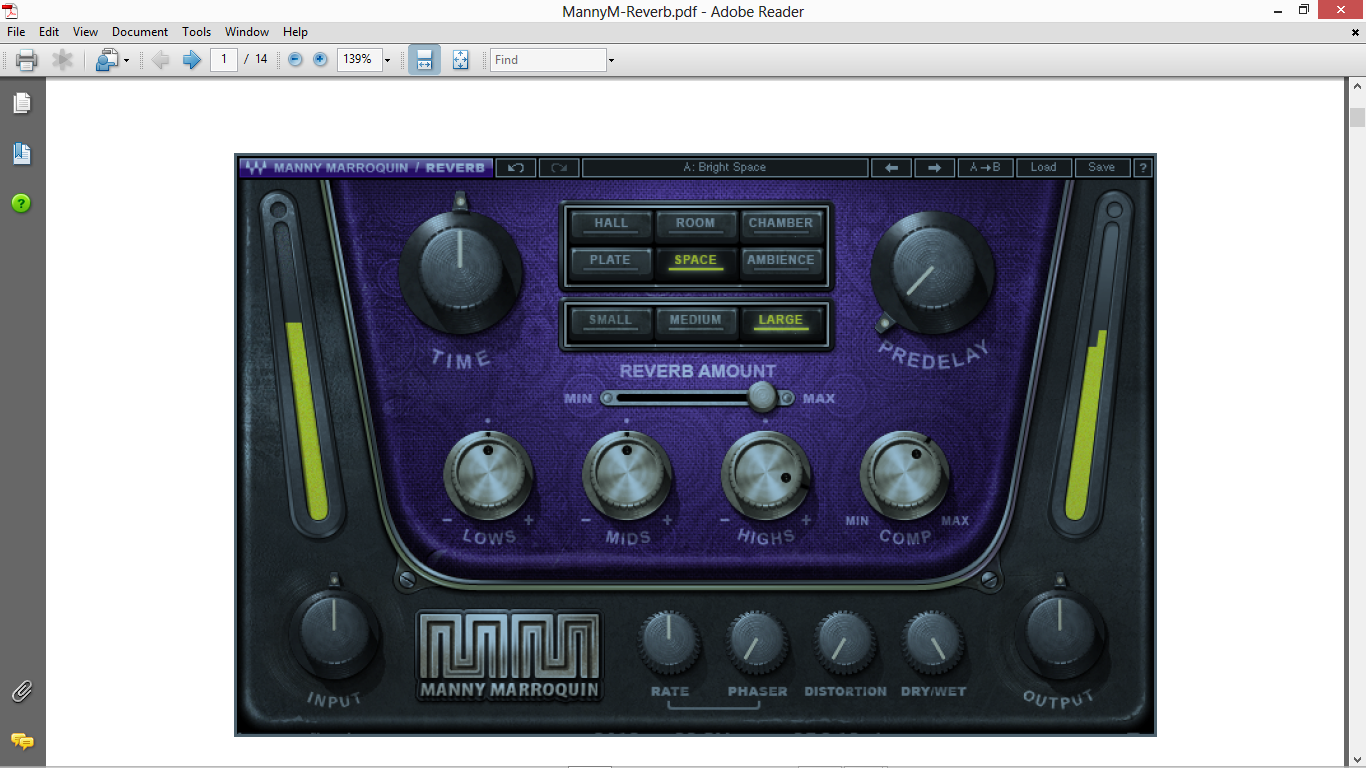
Task: Open the Tools menu
Action: (196, 32)
